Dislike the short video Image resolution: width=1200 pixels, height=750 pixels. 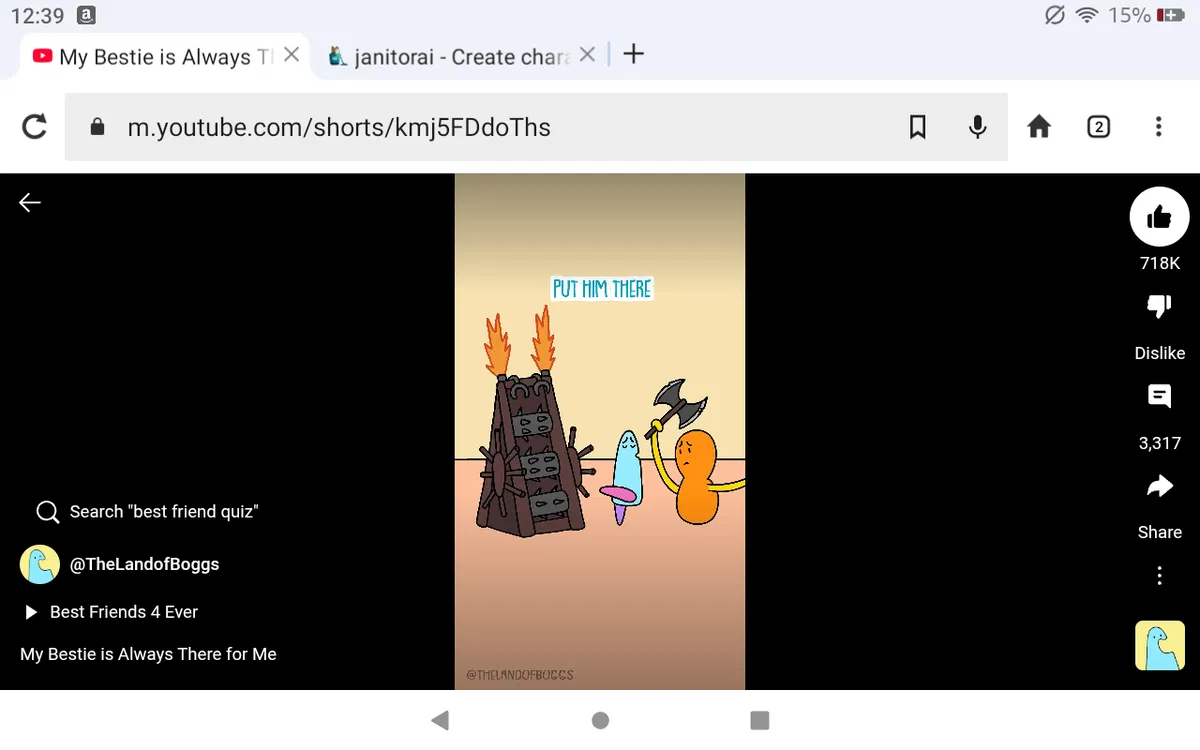click(1159, 308)
